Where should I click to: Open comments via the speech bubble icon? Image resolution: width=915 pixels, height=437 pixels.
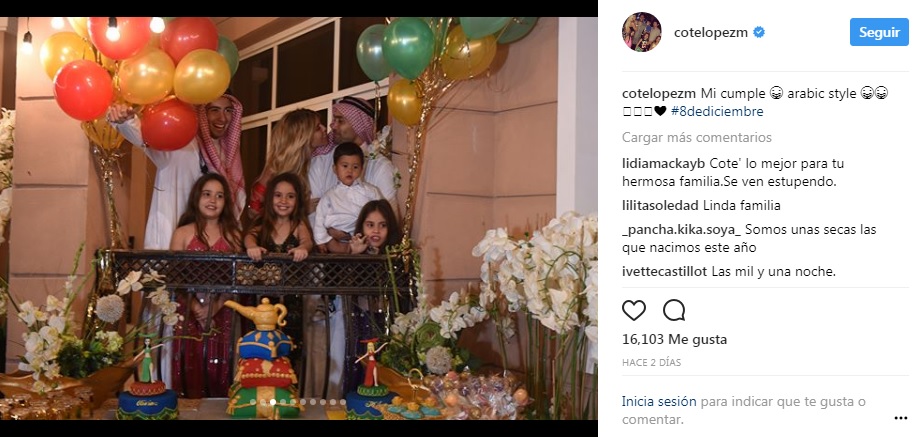674,310
